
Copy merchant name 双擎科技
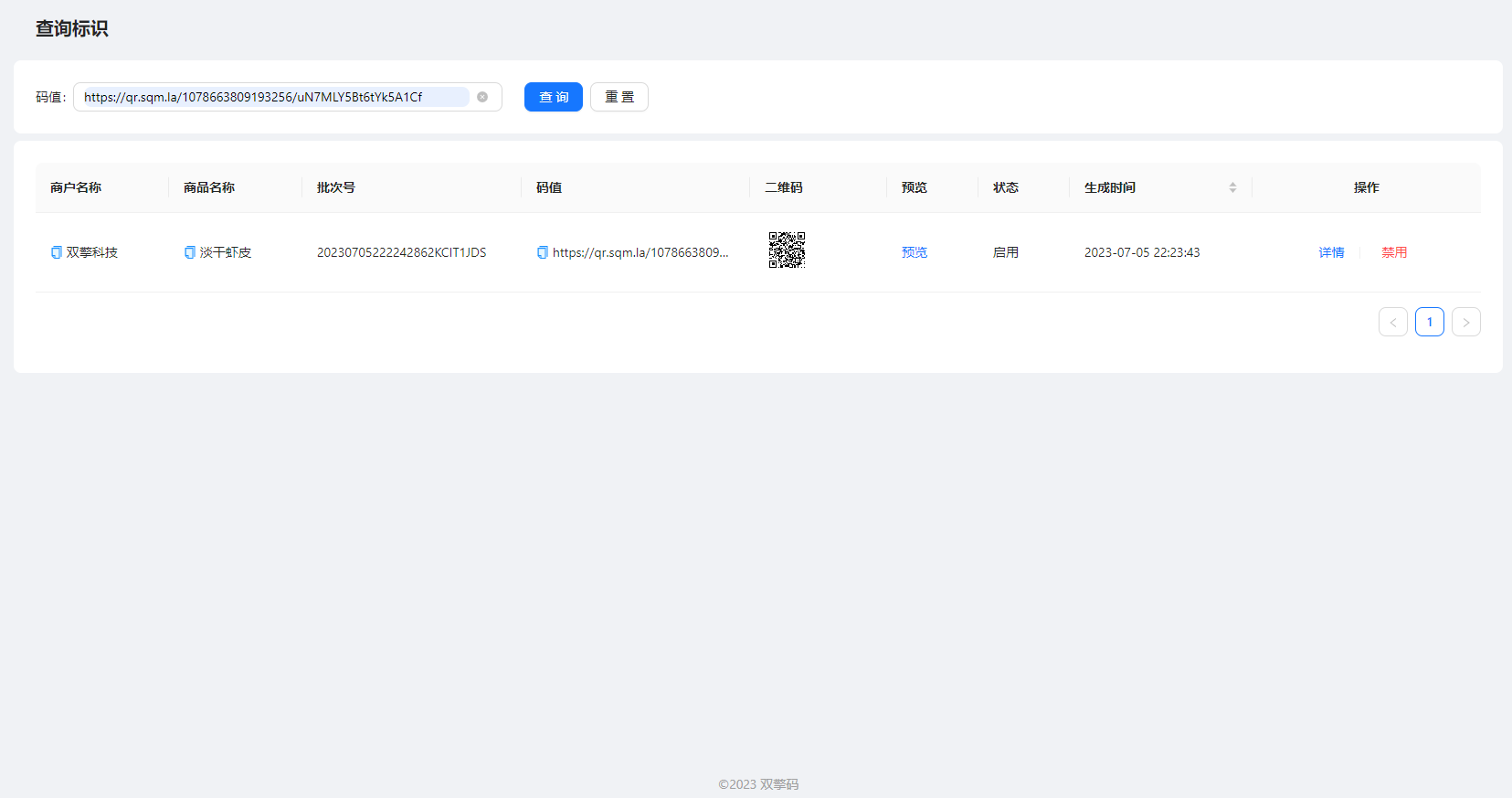click(x=57, y=252)
